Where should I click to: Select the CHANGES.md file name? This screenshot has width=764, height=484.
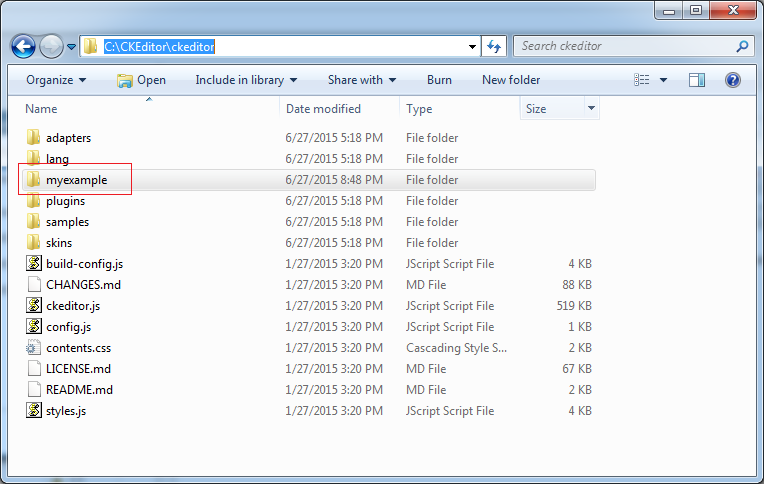coord(83,285)
